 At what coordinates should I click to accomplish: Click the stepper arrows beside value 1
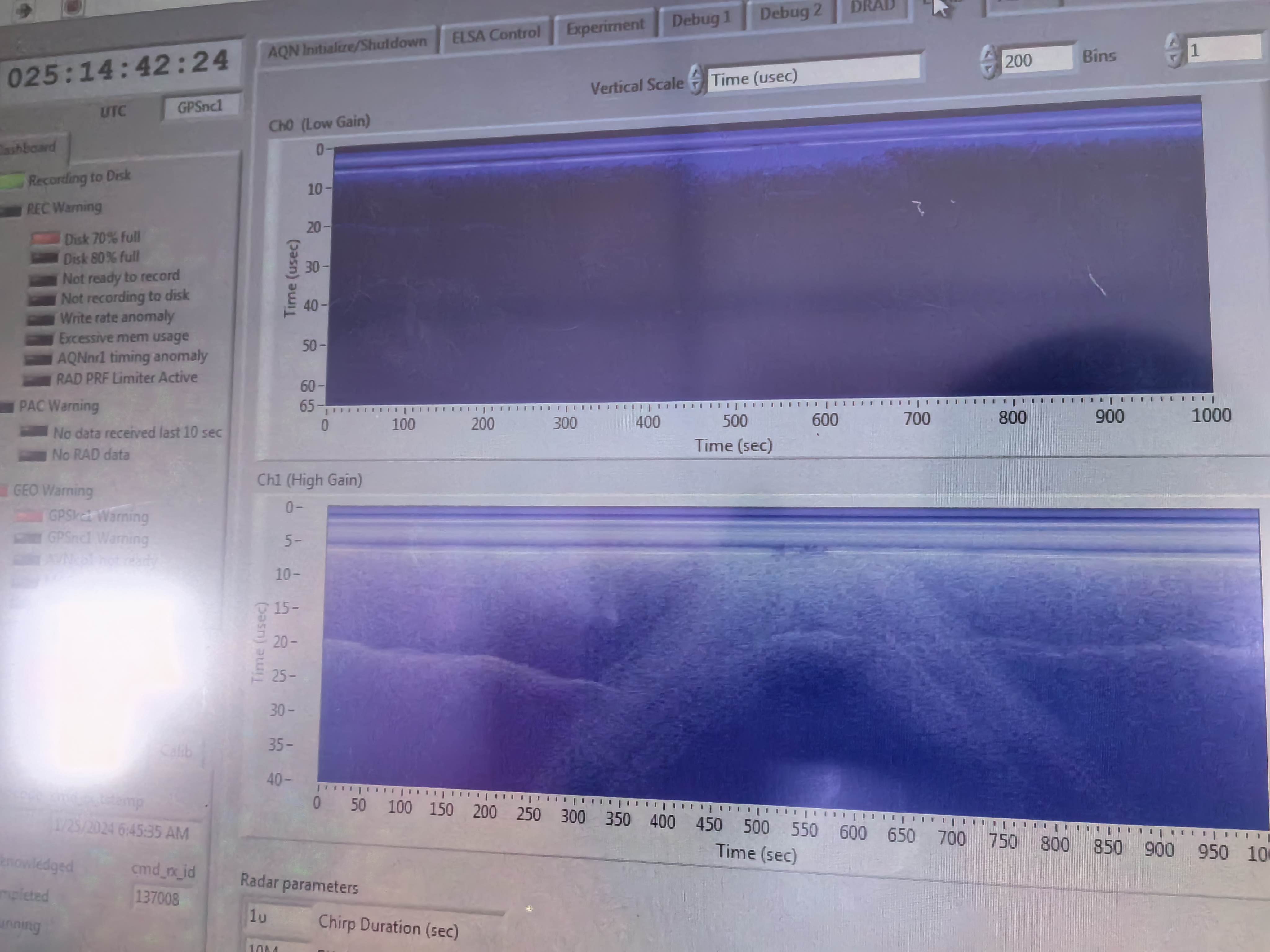coord(1172,51)
